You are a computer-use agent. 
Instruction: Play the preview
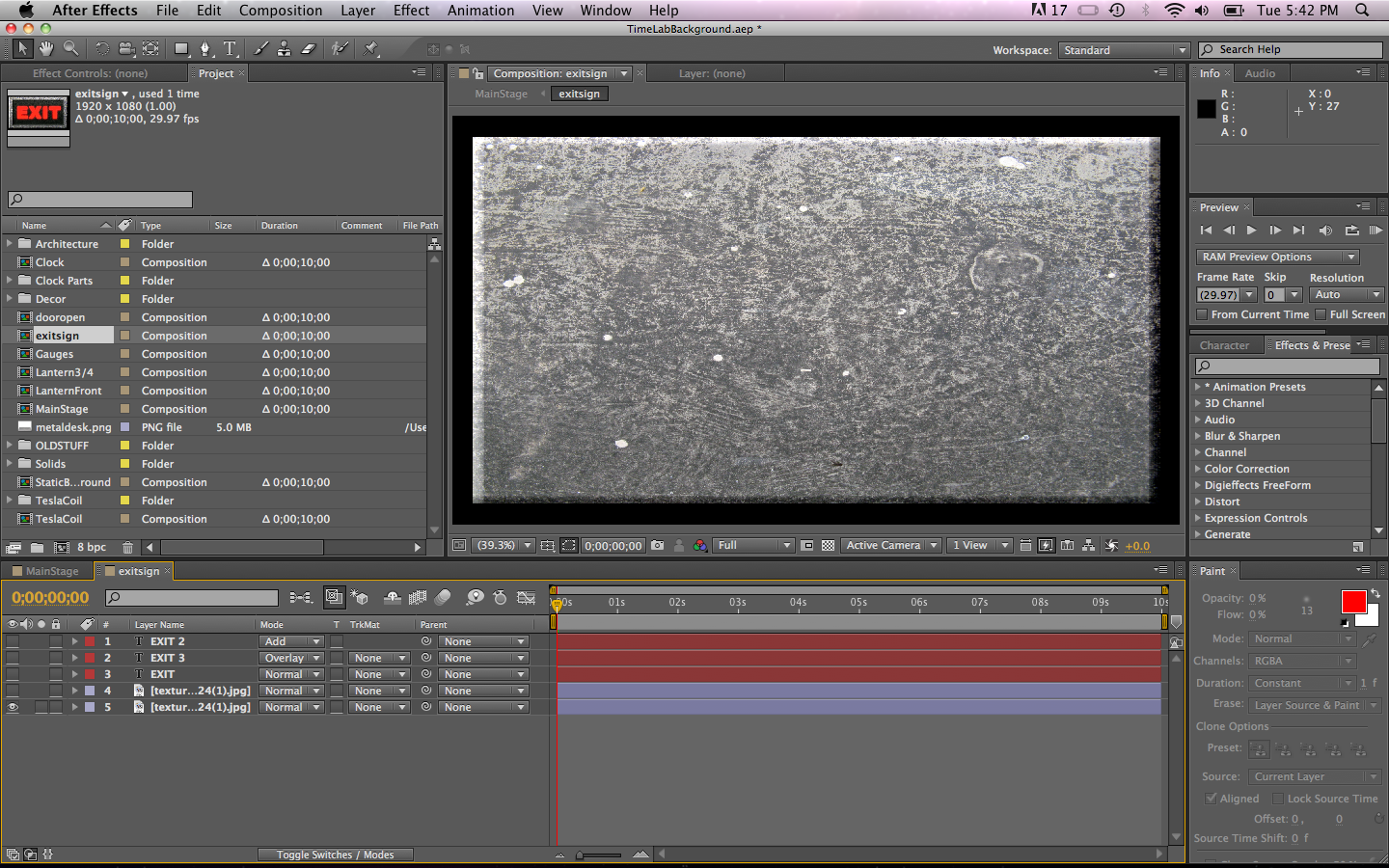[x=1252, y=231]
